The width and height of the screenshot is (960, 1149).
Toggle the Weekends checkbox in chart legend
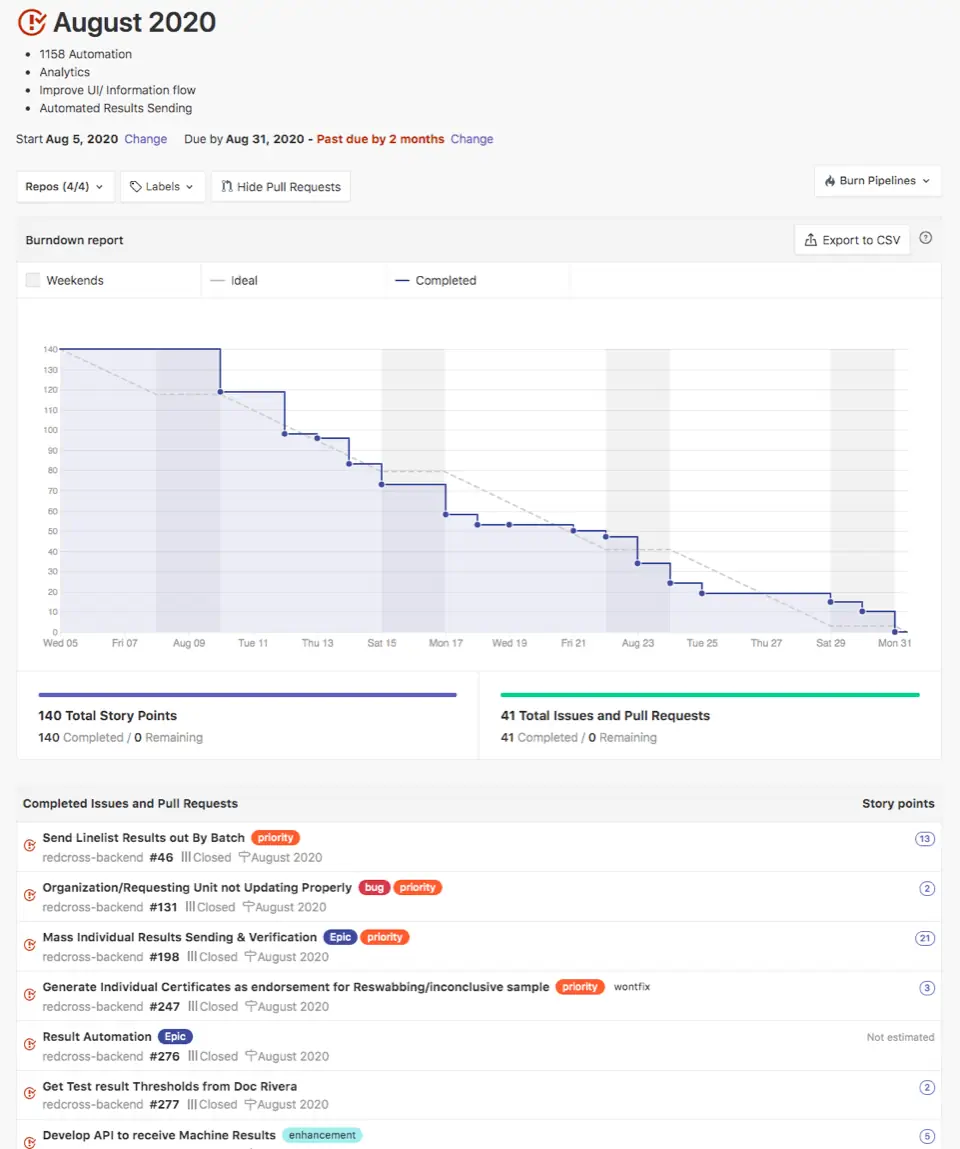tap(33, 281)
